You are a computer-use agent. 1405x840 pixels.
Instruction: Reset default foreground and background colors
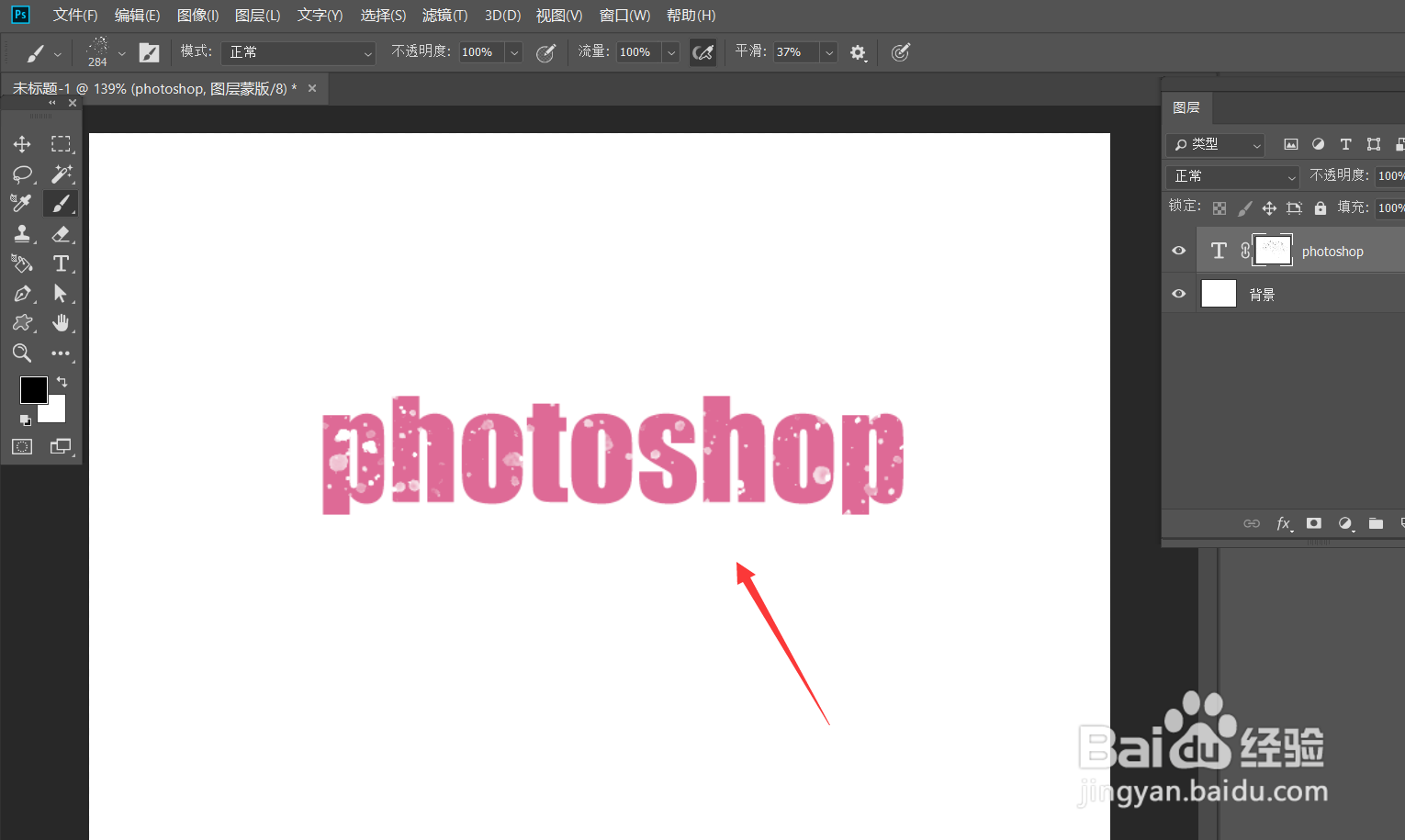click(26, 420)
